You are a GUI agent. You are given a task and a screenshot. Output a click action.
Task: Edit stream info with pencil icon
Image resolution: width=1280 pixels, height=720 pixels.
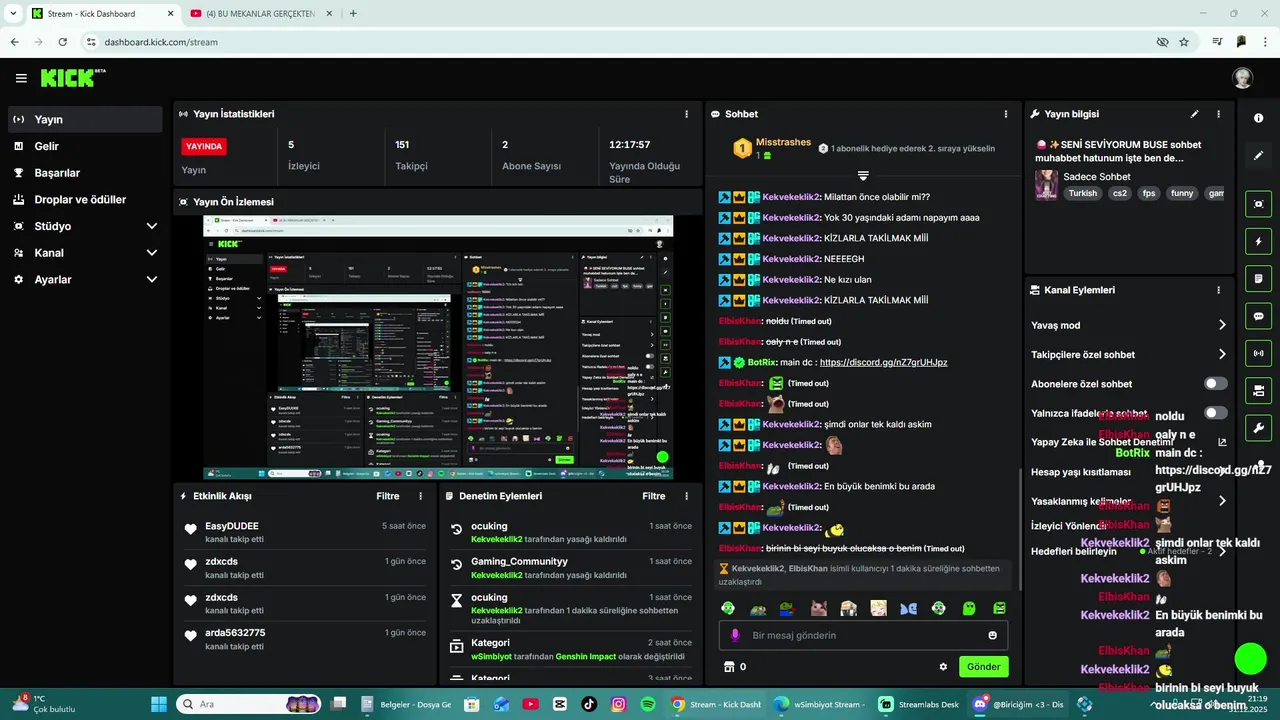(1194, 114)
